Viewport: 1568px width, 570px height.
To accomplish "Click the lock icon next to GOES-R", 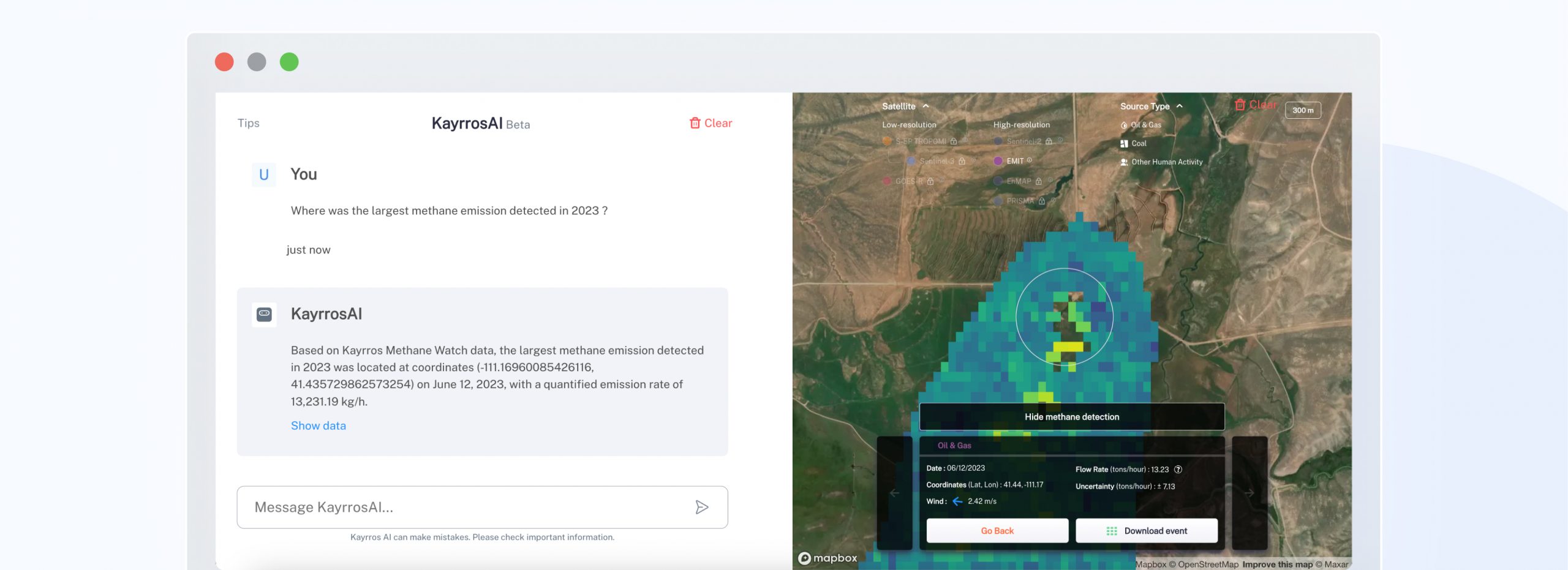I will 930,181.
